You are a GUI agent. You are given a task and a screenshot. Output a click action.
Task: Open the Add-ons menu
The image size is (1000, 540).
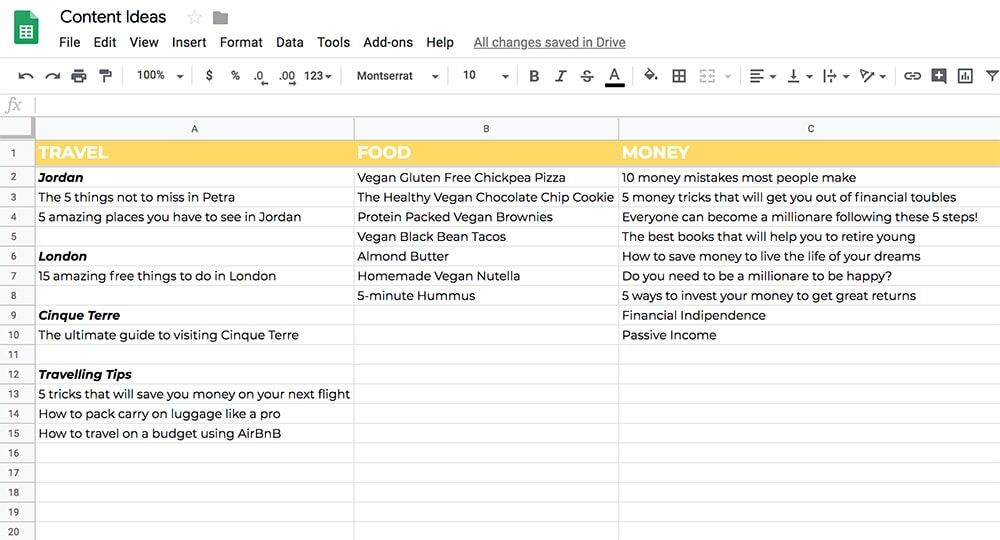(388, 42)
